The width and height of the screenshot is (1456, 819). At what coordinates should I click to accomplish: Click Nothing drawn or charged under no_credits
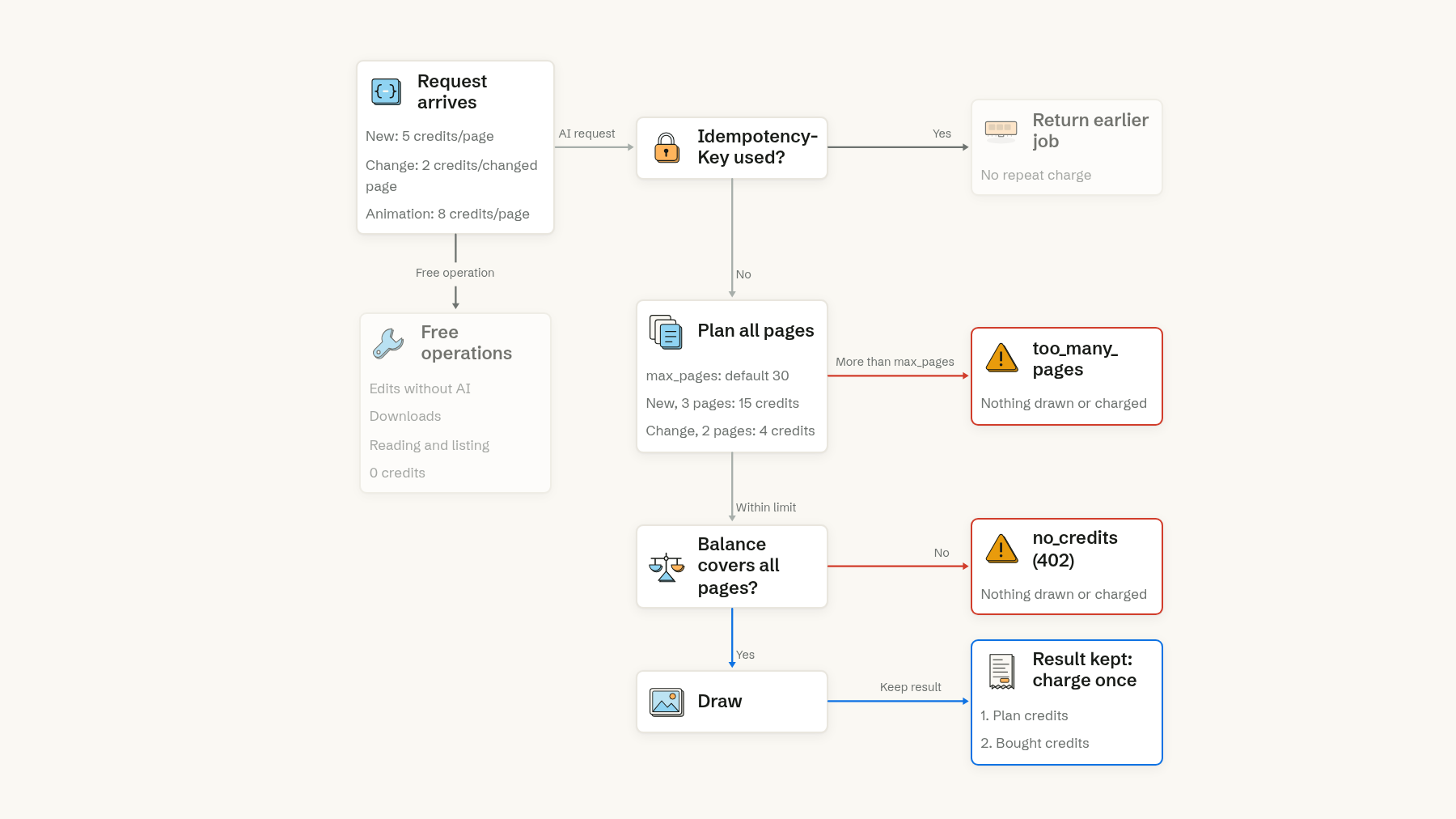click(x=1064, y=594)
